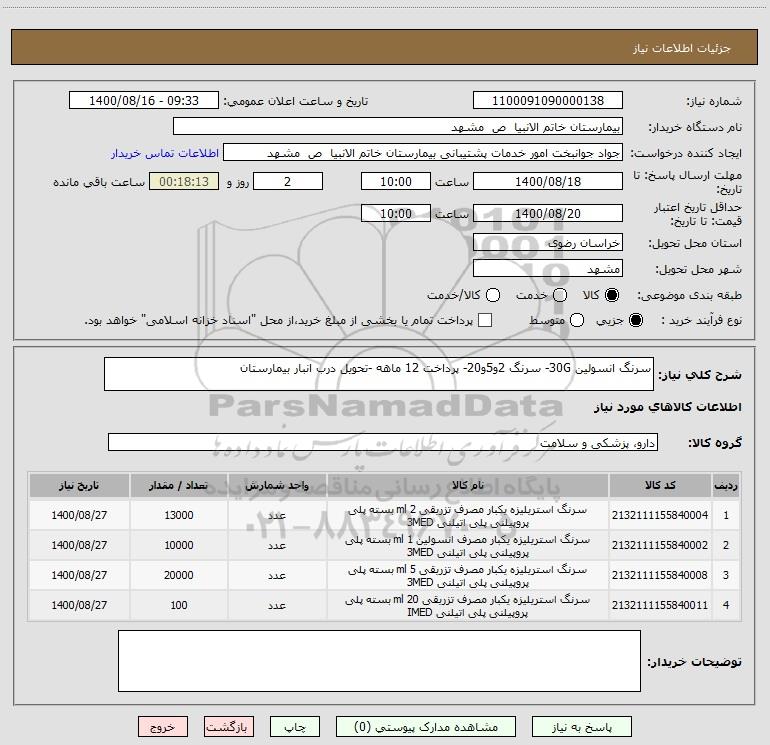Toggle the اسناد خزانه اسلامی payment checkbox
The width and height of the screenshot is (770, 745).
pos(485,320)
